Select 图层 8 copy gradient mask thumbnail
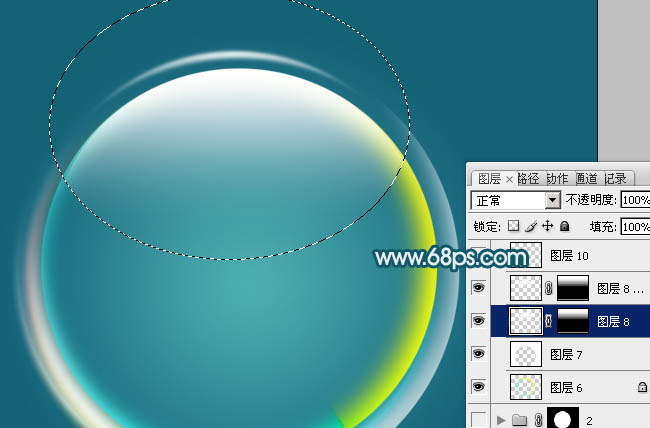 coord(573,288)
